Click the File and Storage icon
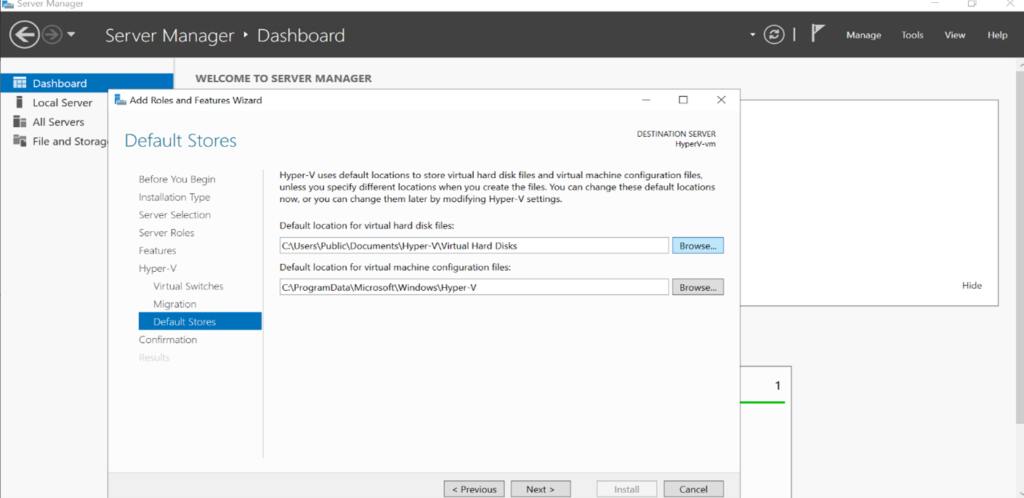 (20, 141)
